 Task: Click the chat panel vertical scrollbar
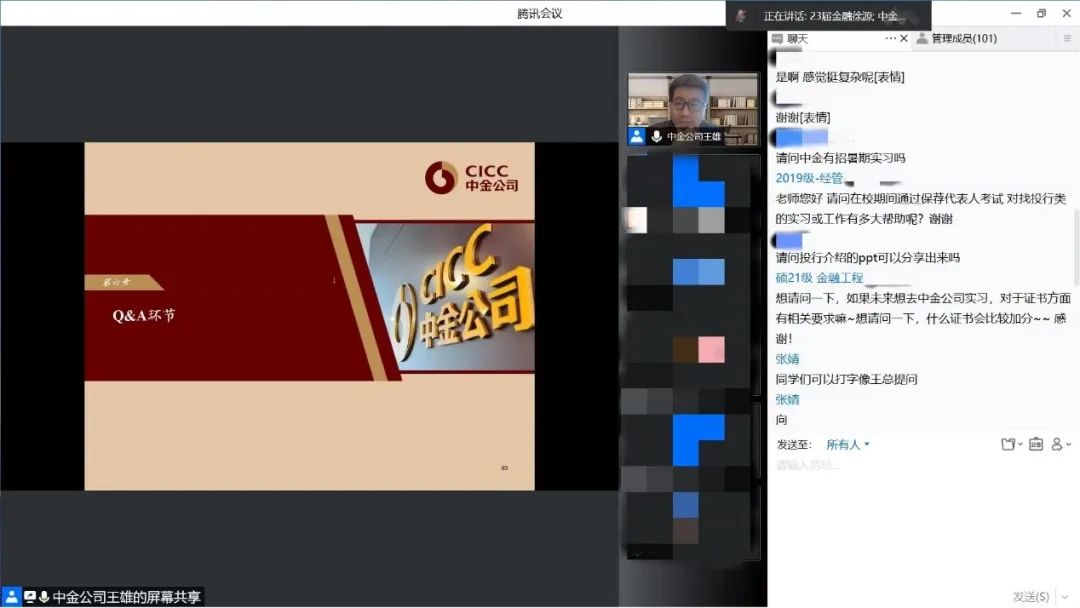click(1076, 248)
